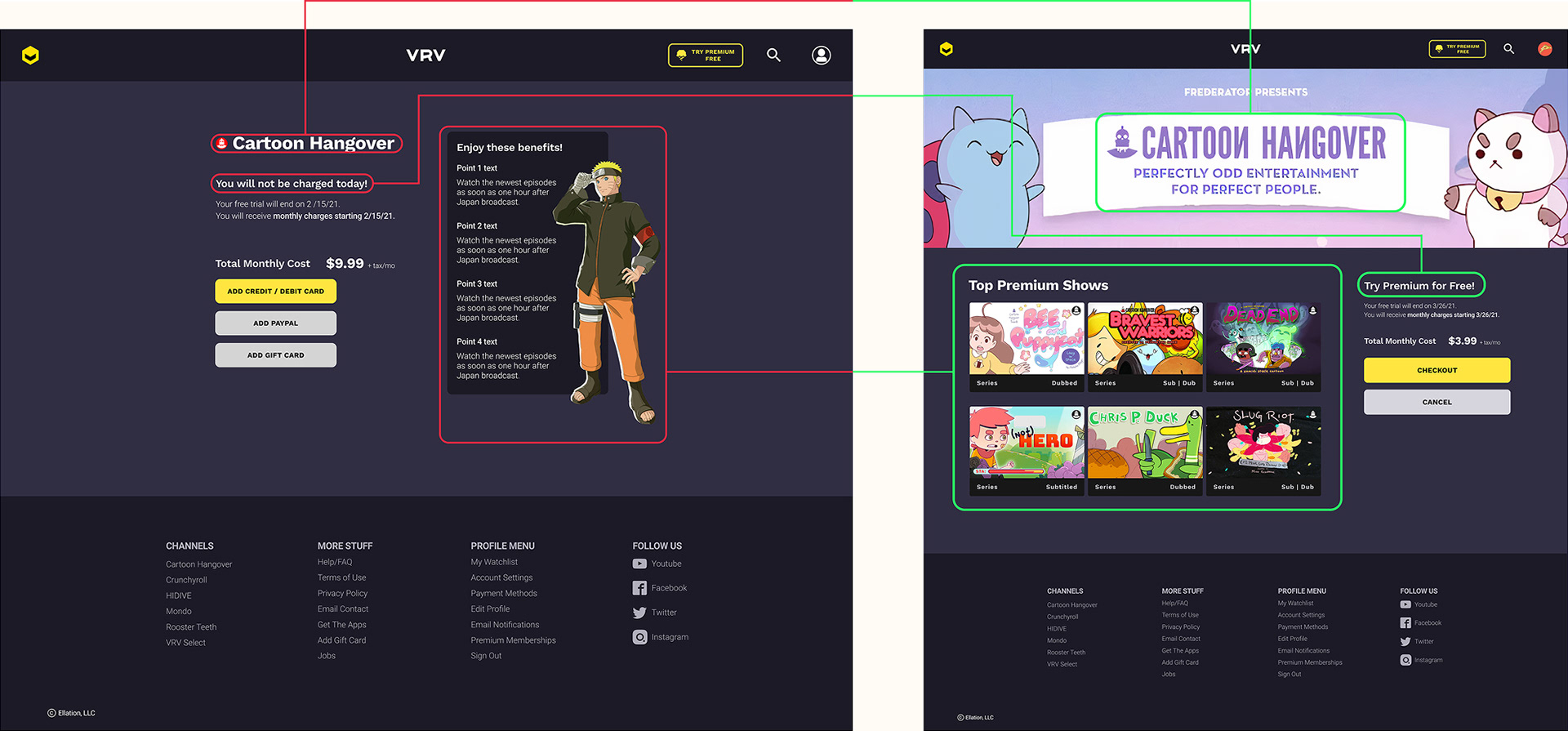The width and height of the screenshot is (1568, 731).
Task: Click the VRV wordmark in right mockup header
Action: click(x=1245, y=49)
